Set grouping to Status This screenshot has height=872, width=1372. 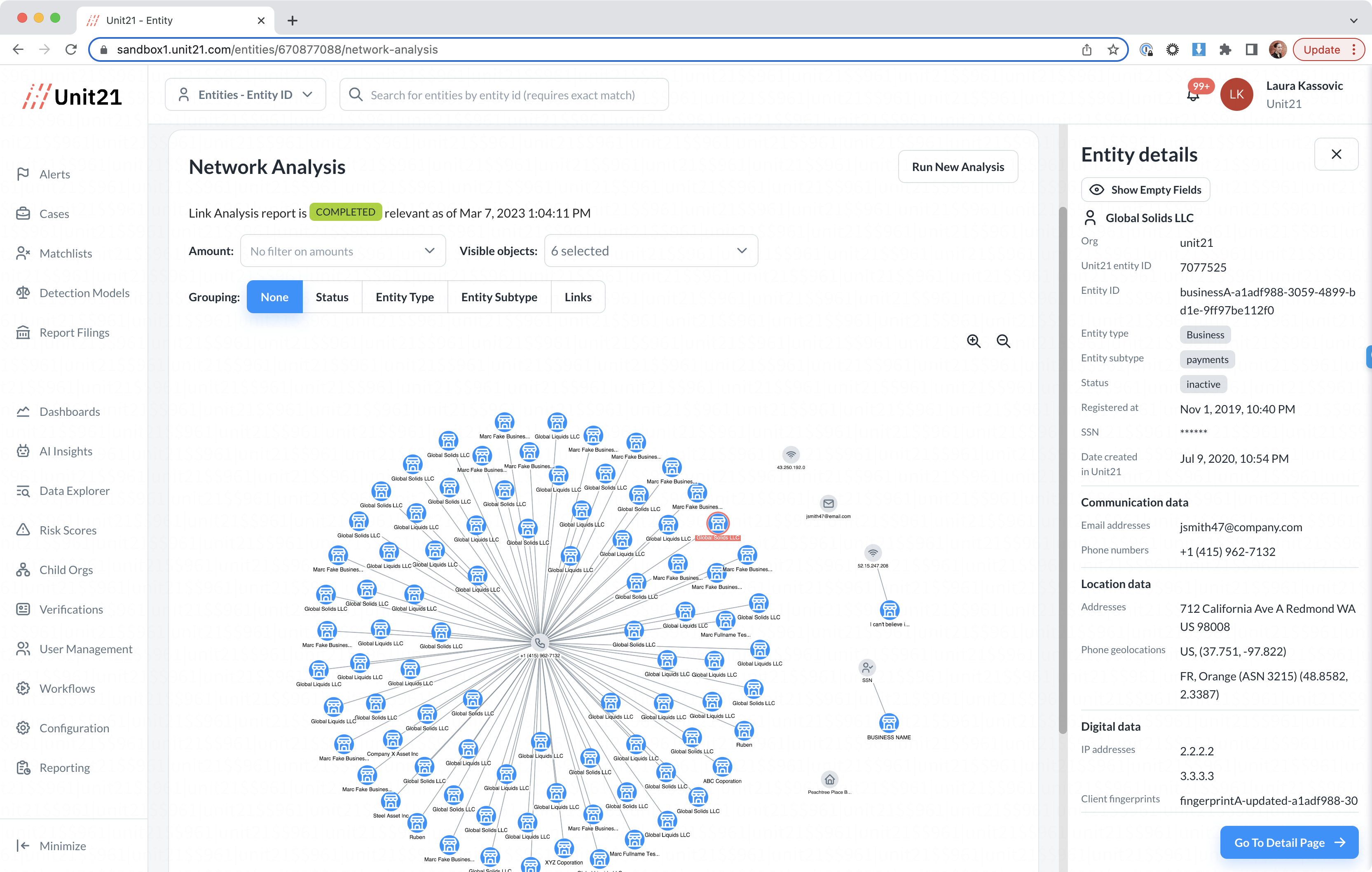[332, 297]
